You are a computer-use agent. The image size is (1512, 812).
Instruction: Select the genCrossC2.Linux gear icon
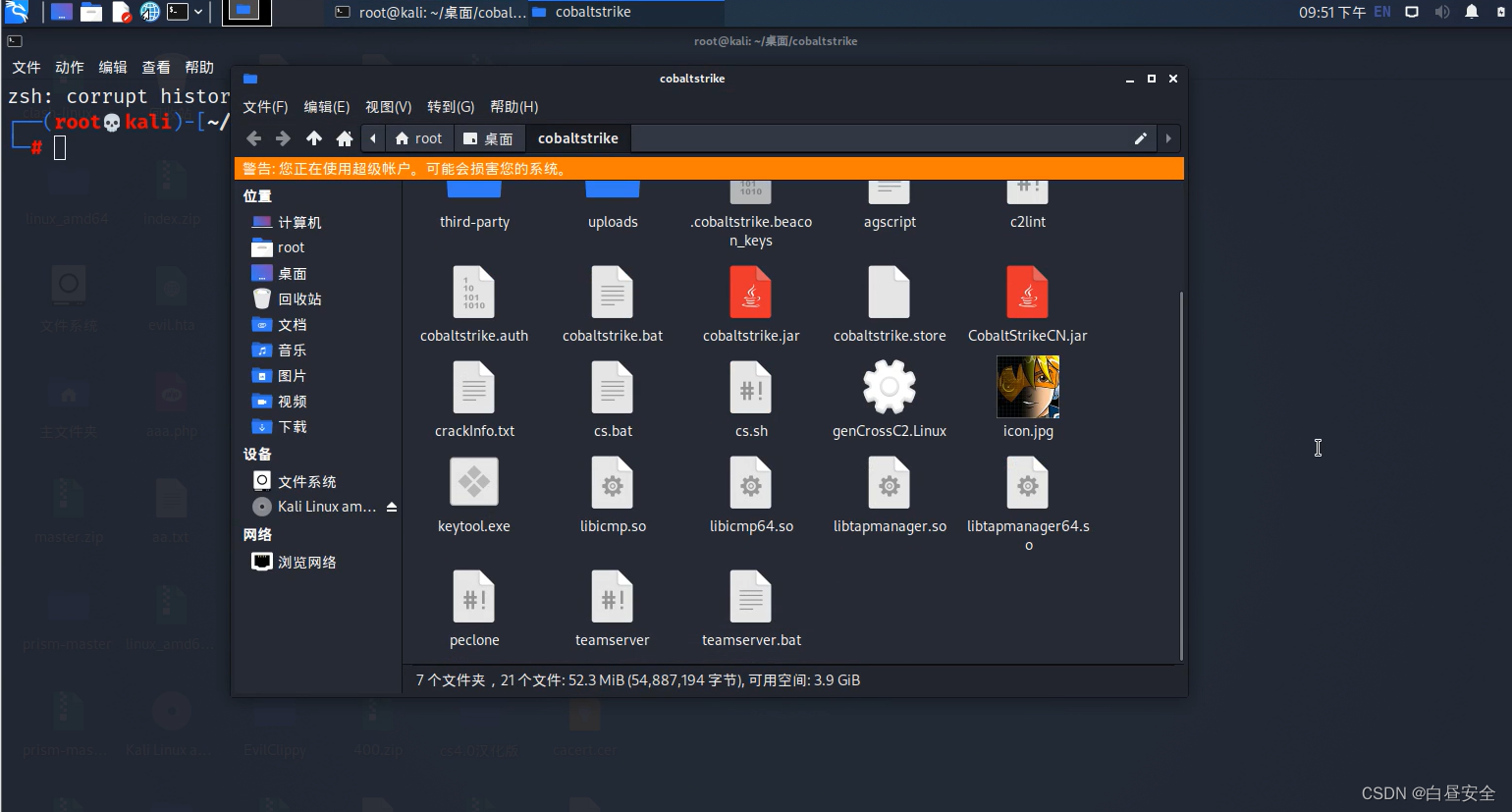click(890, 387)
